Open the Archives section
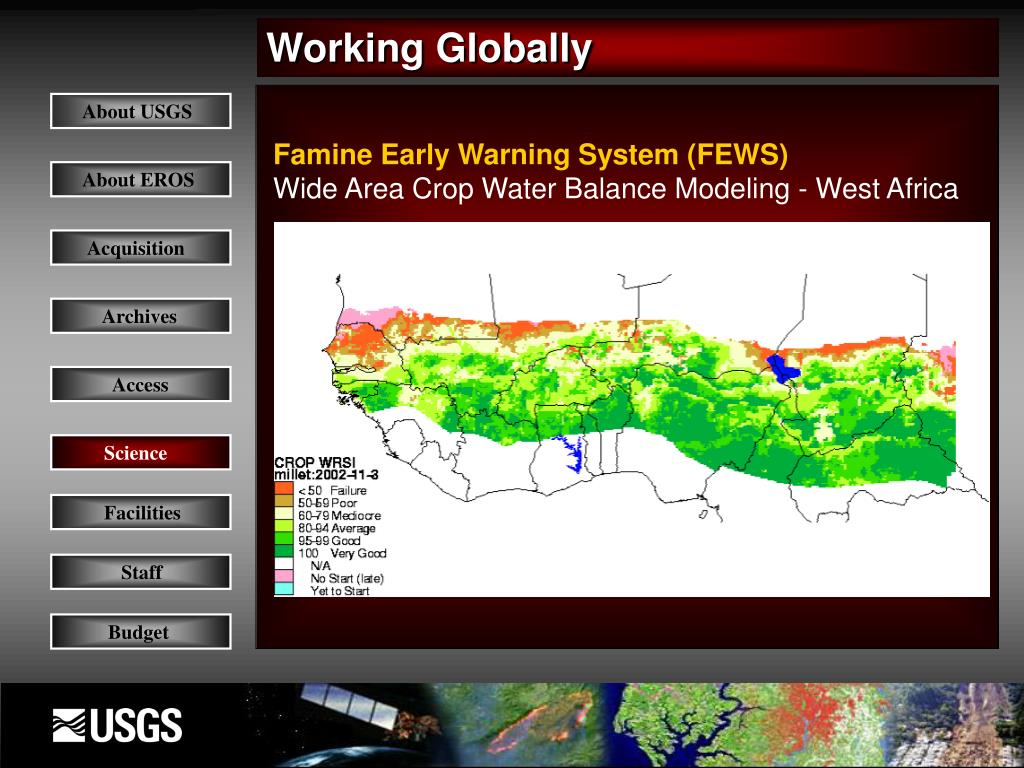1024x768 pixels. pyautogui.click(x=140, y=316)
